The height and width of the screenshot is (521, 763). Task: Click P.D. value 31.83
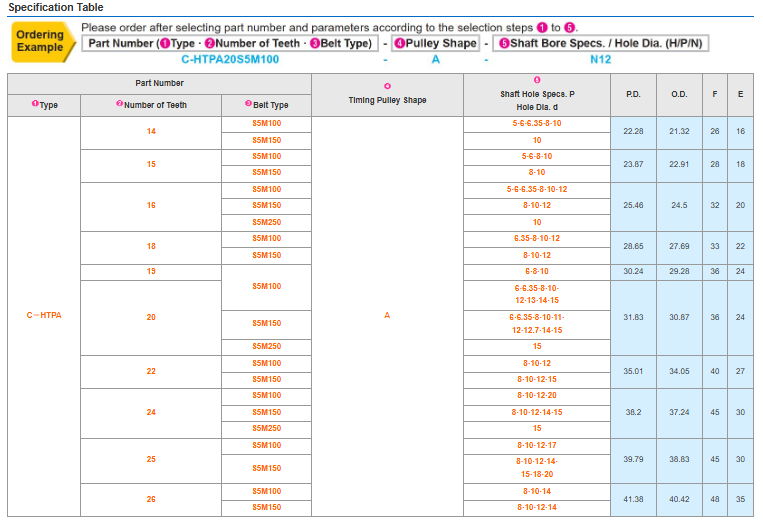(x=633, y=318)
